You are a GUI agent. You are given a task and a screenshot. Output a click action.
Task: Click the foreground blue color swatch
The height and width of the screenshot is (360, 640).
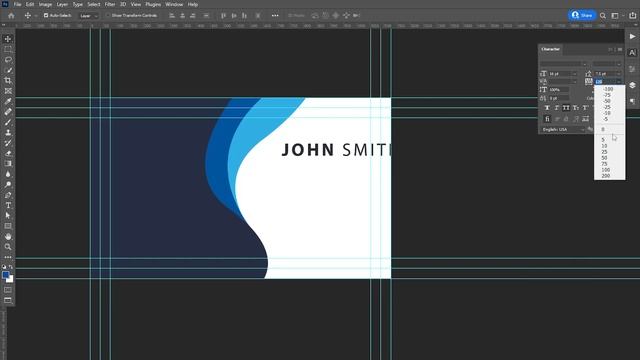coord(5,275)
